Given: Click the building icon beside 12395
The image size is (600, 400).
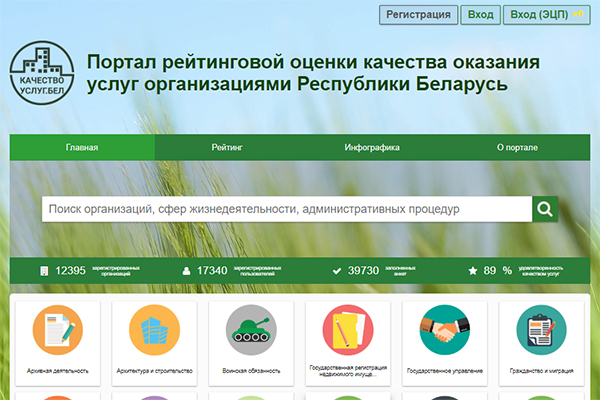Looking at the screenshot, I should pos(44,271).
